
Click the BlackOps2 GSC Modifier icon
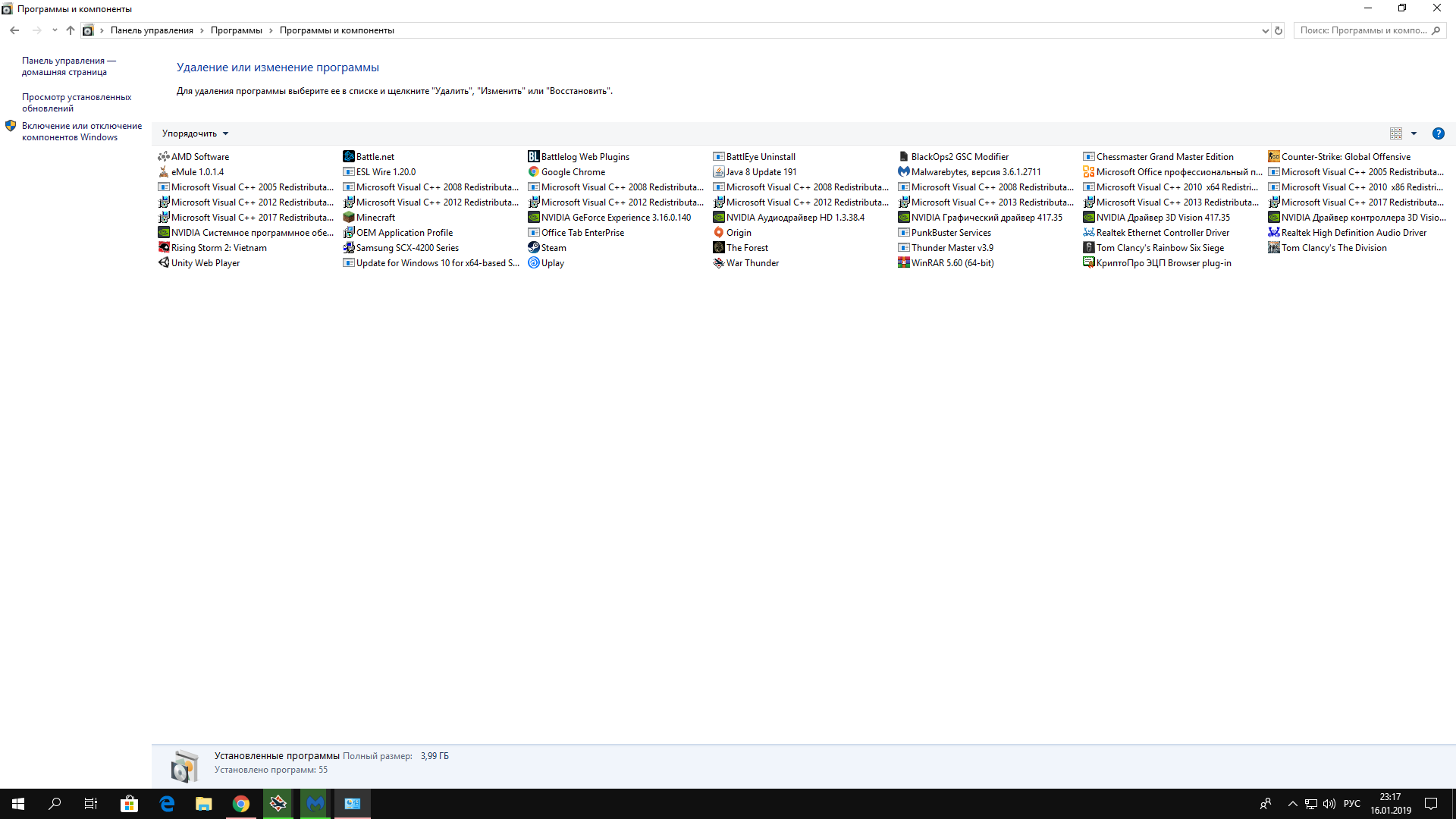tap(904, 157)
